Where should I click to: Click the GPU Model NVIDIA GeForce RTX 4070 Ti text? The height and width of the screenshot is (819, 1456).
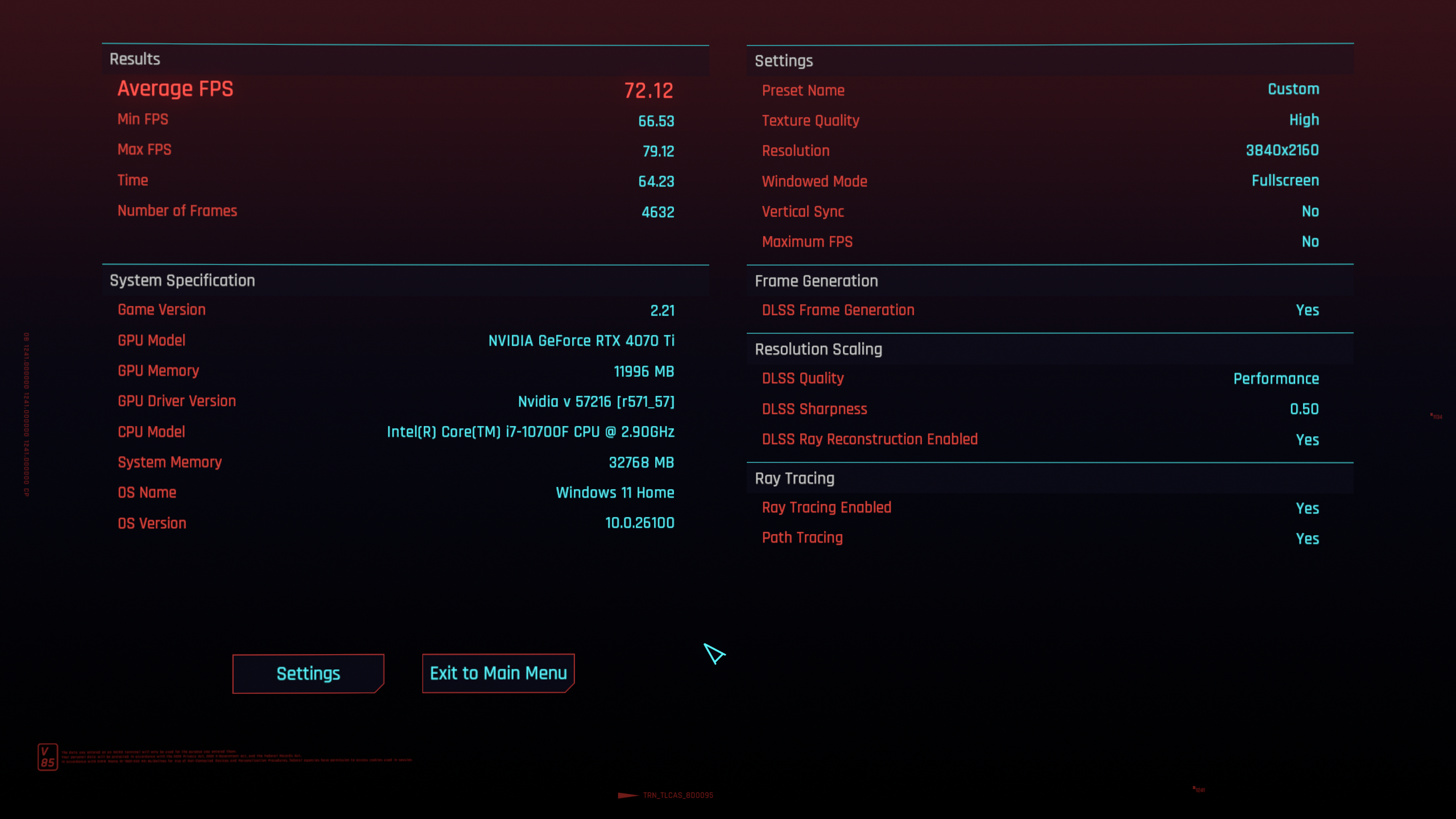click(x=581, y=341)
